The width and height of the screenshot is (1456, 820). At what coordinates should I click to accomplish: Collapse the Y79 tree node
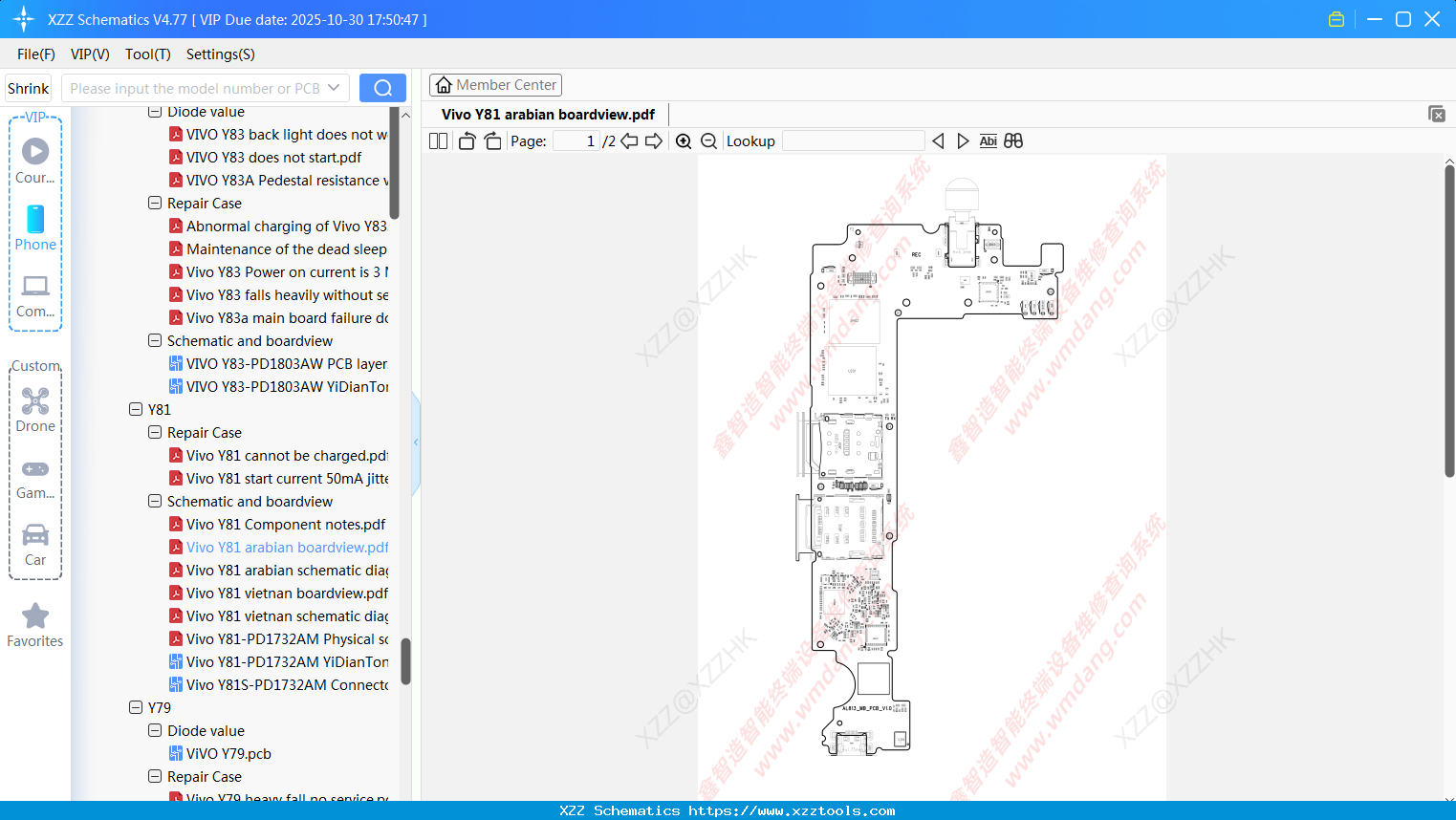(136, 707)
